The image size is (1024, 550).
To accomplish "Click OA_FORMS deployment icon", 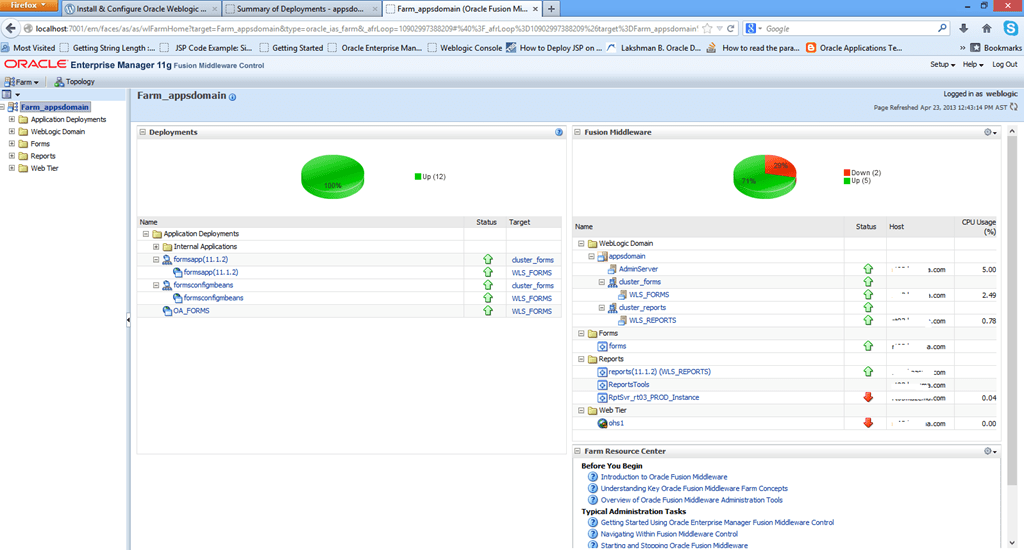I will click(167, 311).
